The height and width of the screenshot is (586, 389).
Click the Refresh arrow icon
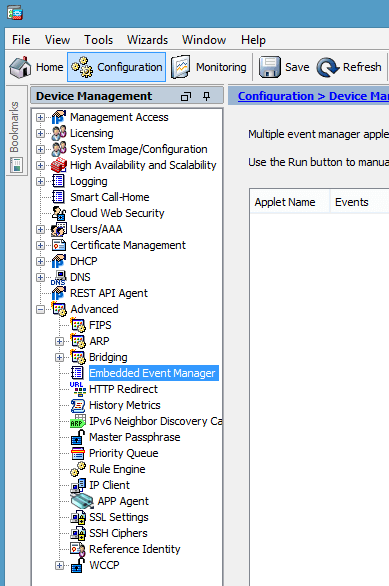pyautogui.click(x=327, y=67)
